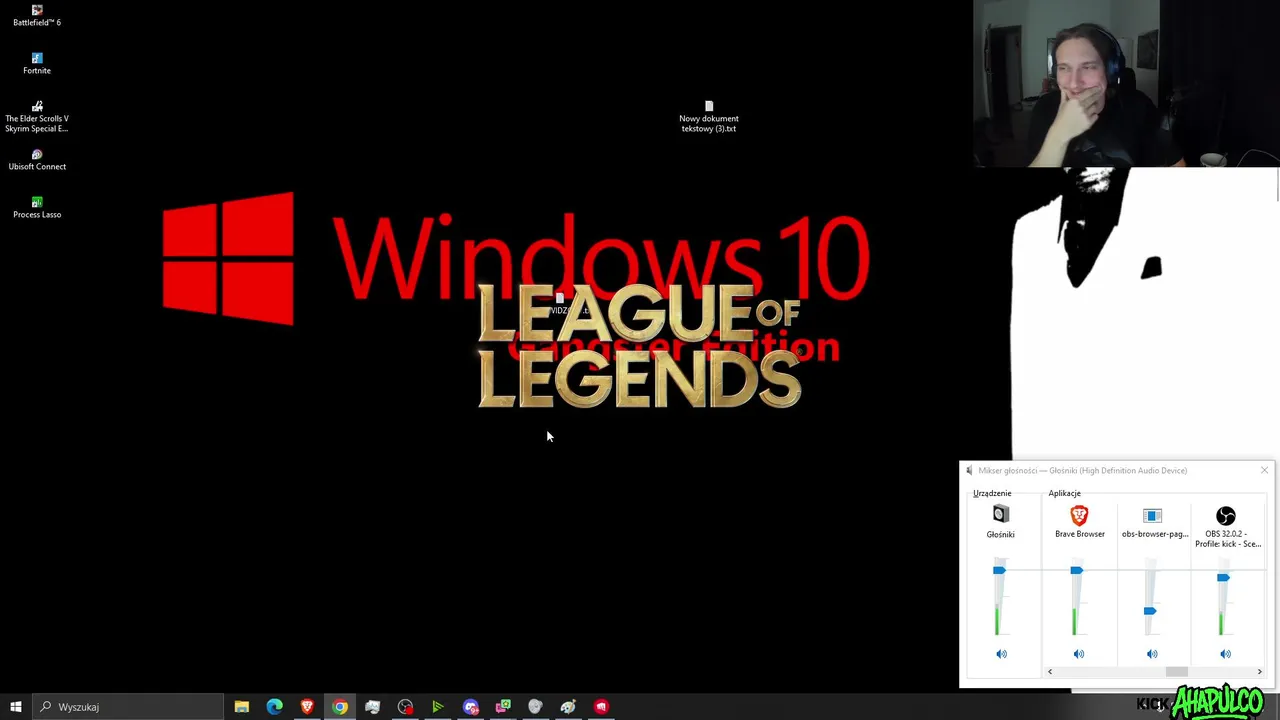Click the Urządzenie group label
This screenshot has width=1280, height=720.
click(x=992, y=493)
